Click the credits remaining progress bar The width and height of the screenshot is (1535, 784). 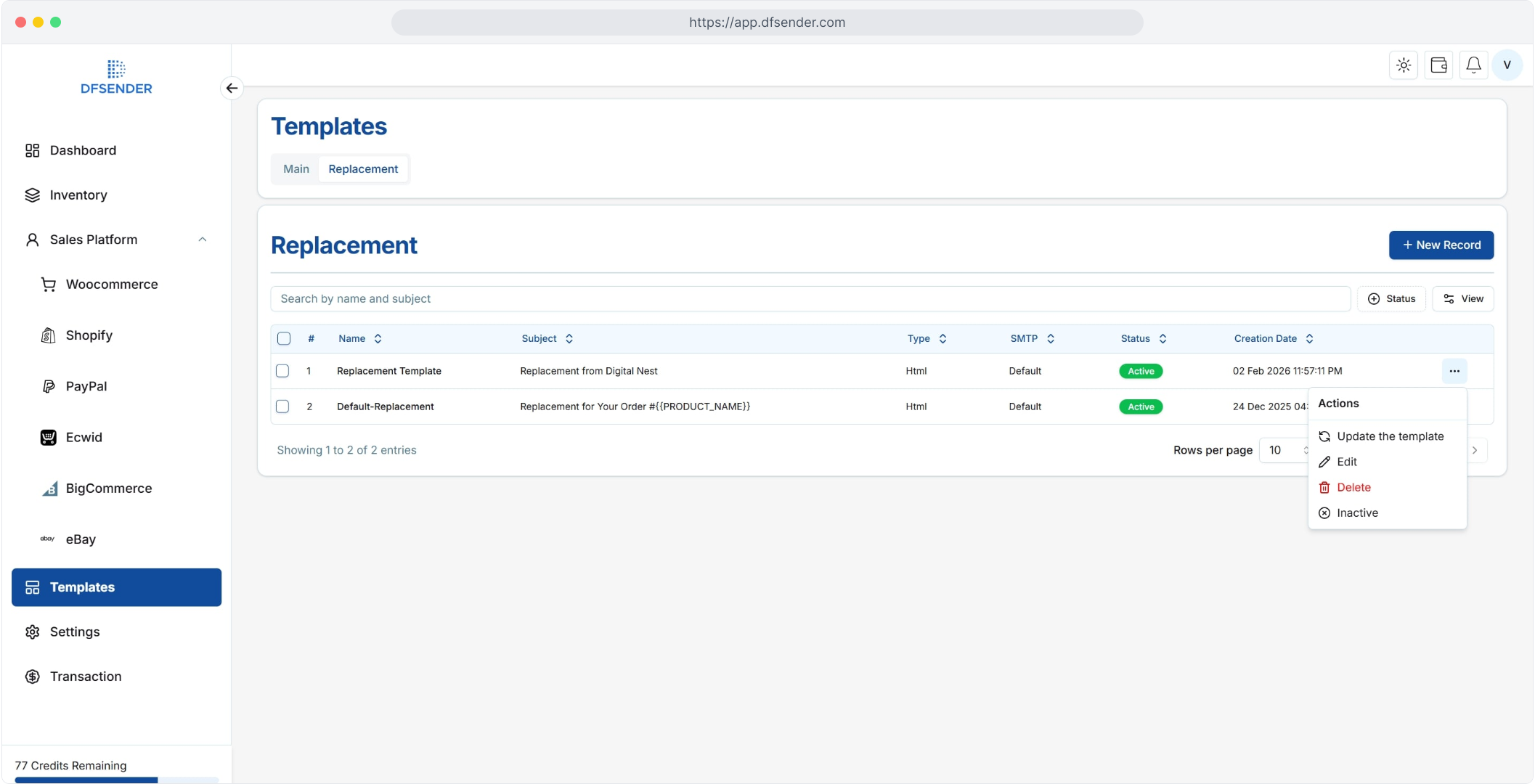(116, 780)
